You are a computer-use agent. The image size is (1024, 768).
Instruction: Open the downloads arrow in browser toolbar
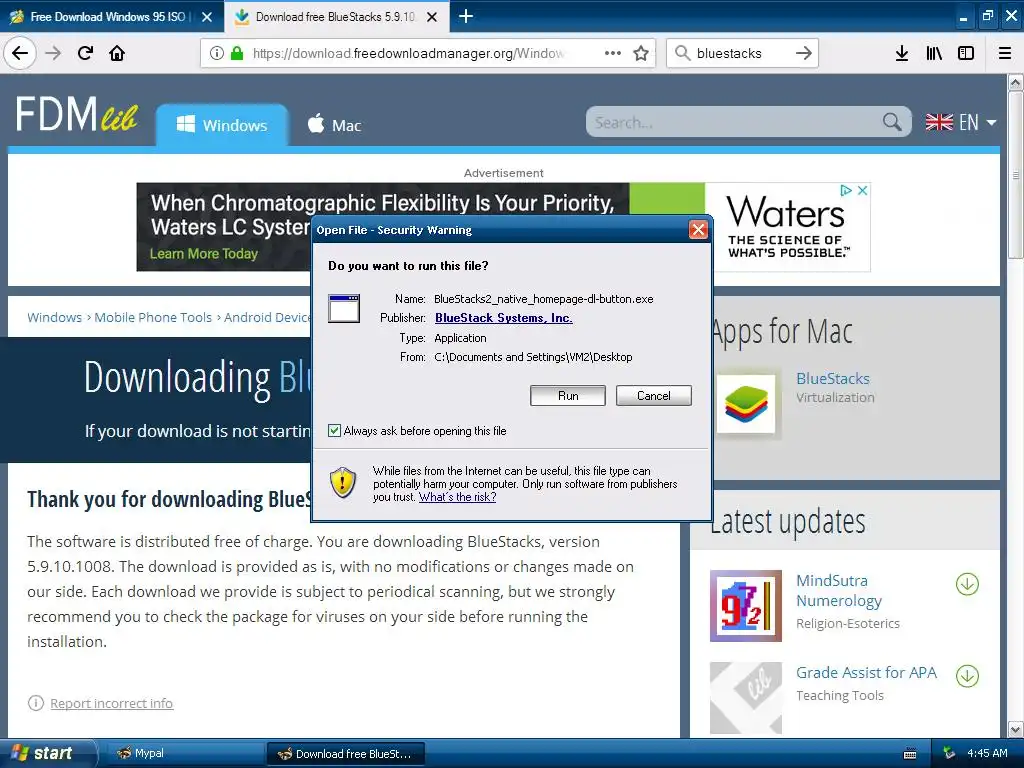(x=901, y=53)
